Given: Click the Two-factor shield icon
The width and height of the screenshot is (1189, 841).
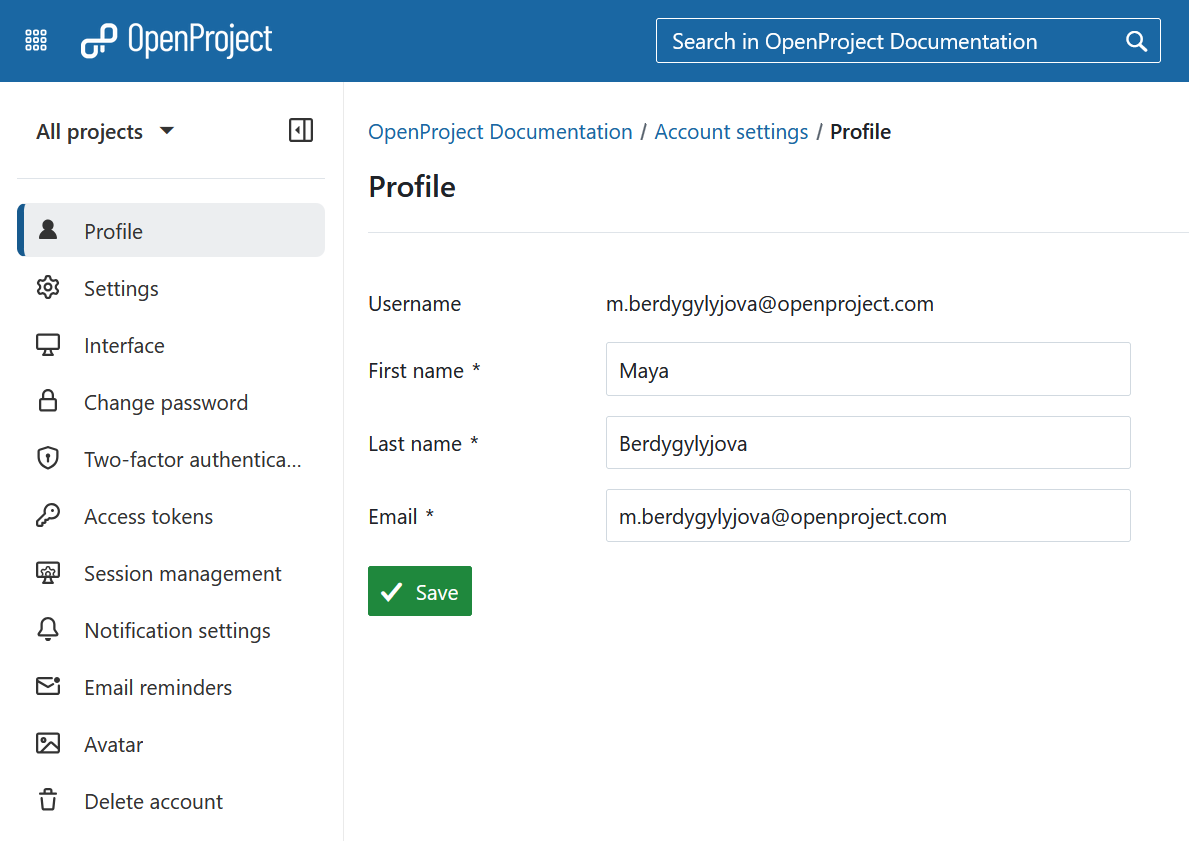Looking at the screenshot, I should coord(48,458).
